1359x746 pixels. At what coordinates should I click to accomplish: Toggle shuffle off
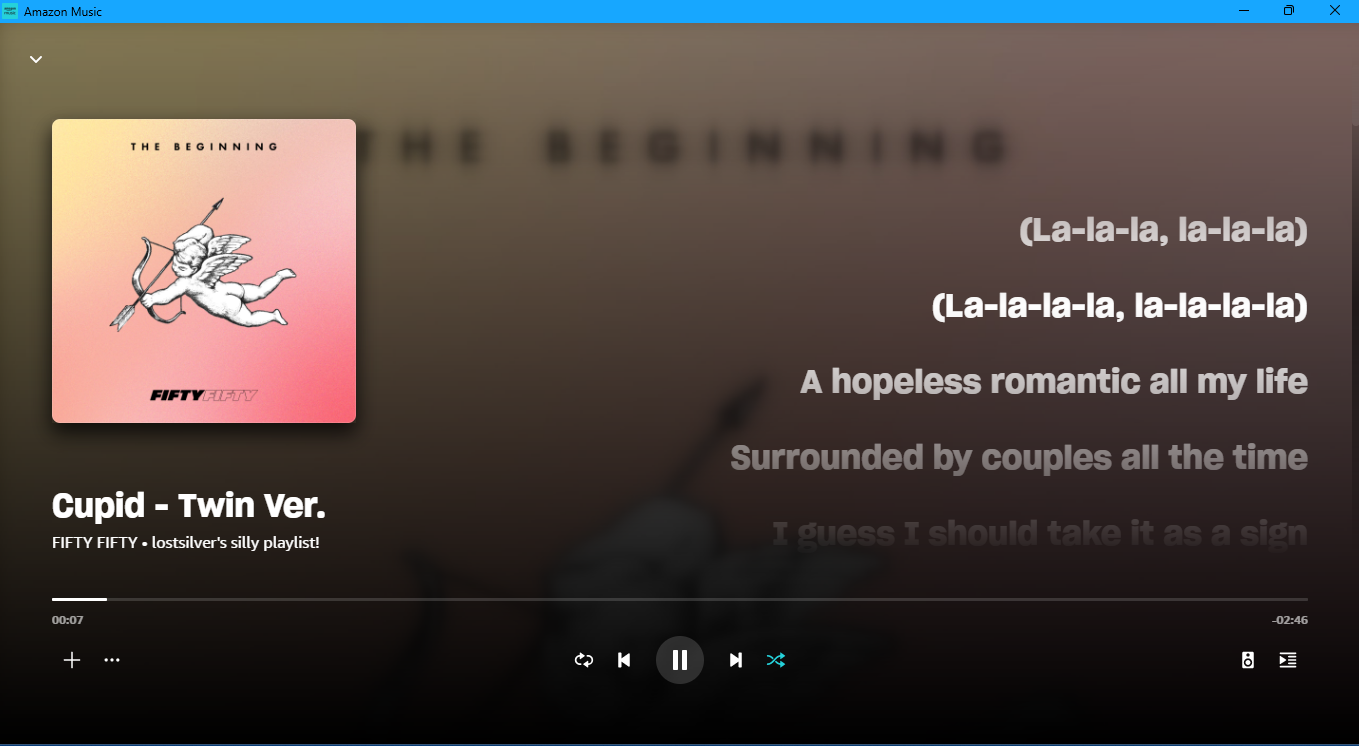point(776,660)
